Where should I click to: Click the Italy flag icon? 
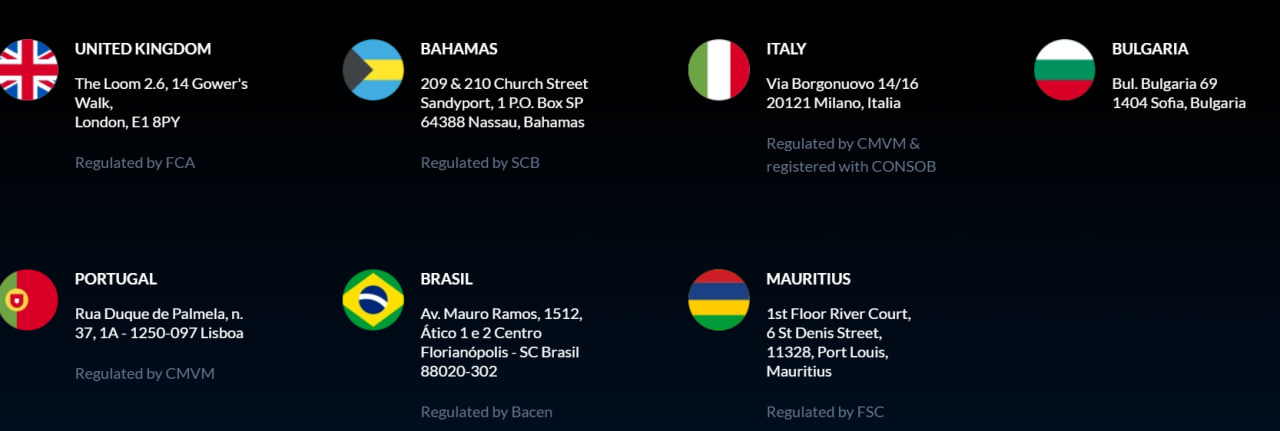coord(719,70)
